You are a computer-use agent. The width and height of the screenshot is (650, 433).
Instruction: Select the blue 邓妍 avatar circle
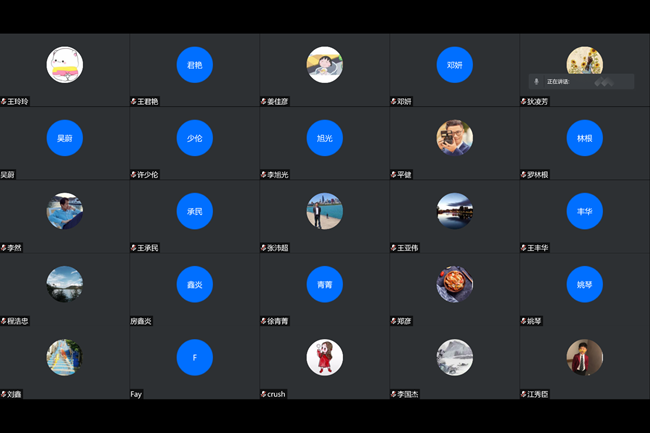(454, 65)
